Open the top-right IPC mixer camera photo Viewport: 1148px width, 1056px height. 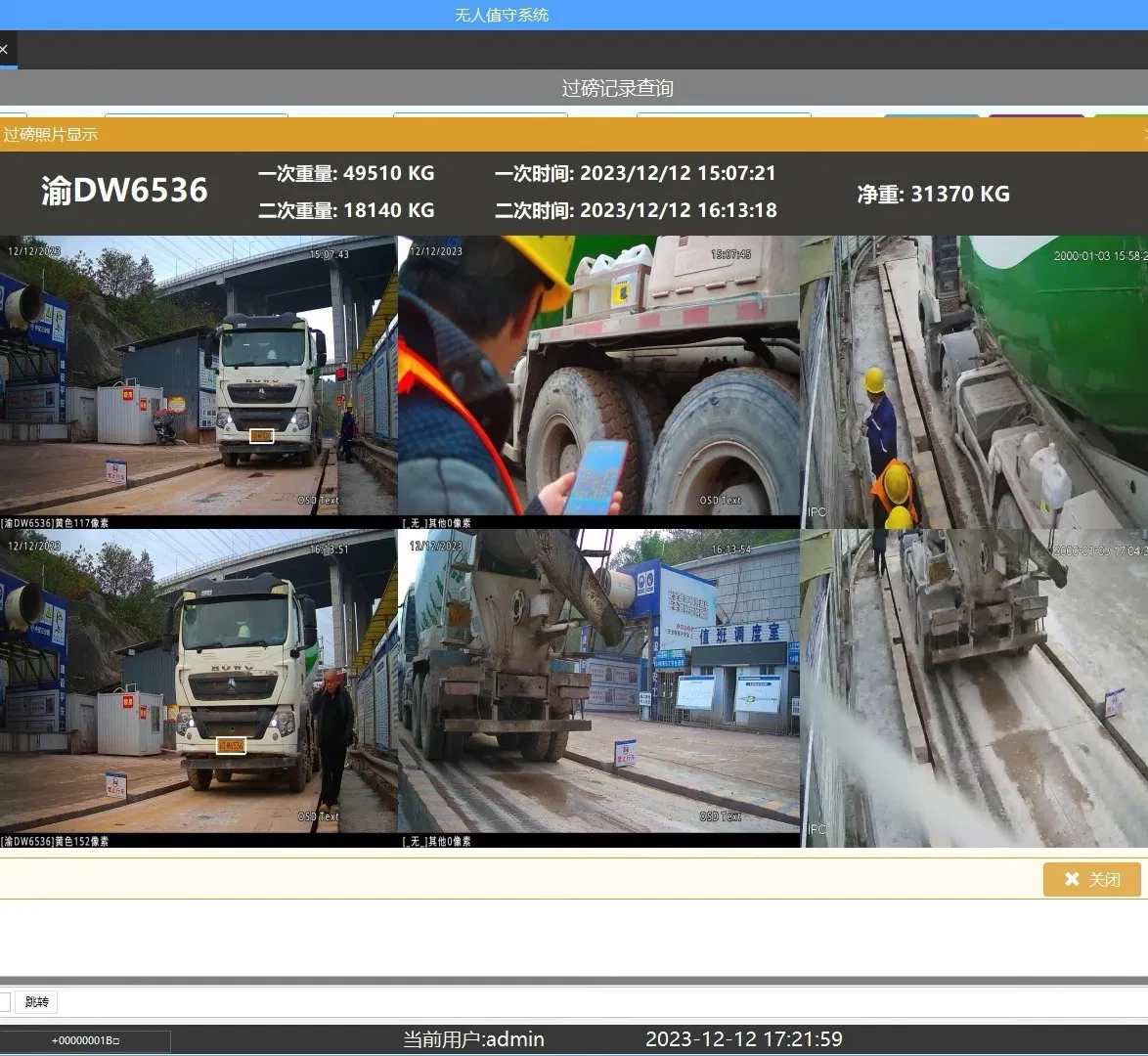tap(973, 374)
